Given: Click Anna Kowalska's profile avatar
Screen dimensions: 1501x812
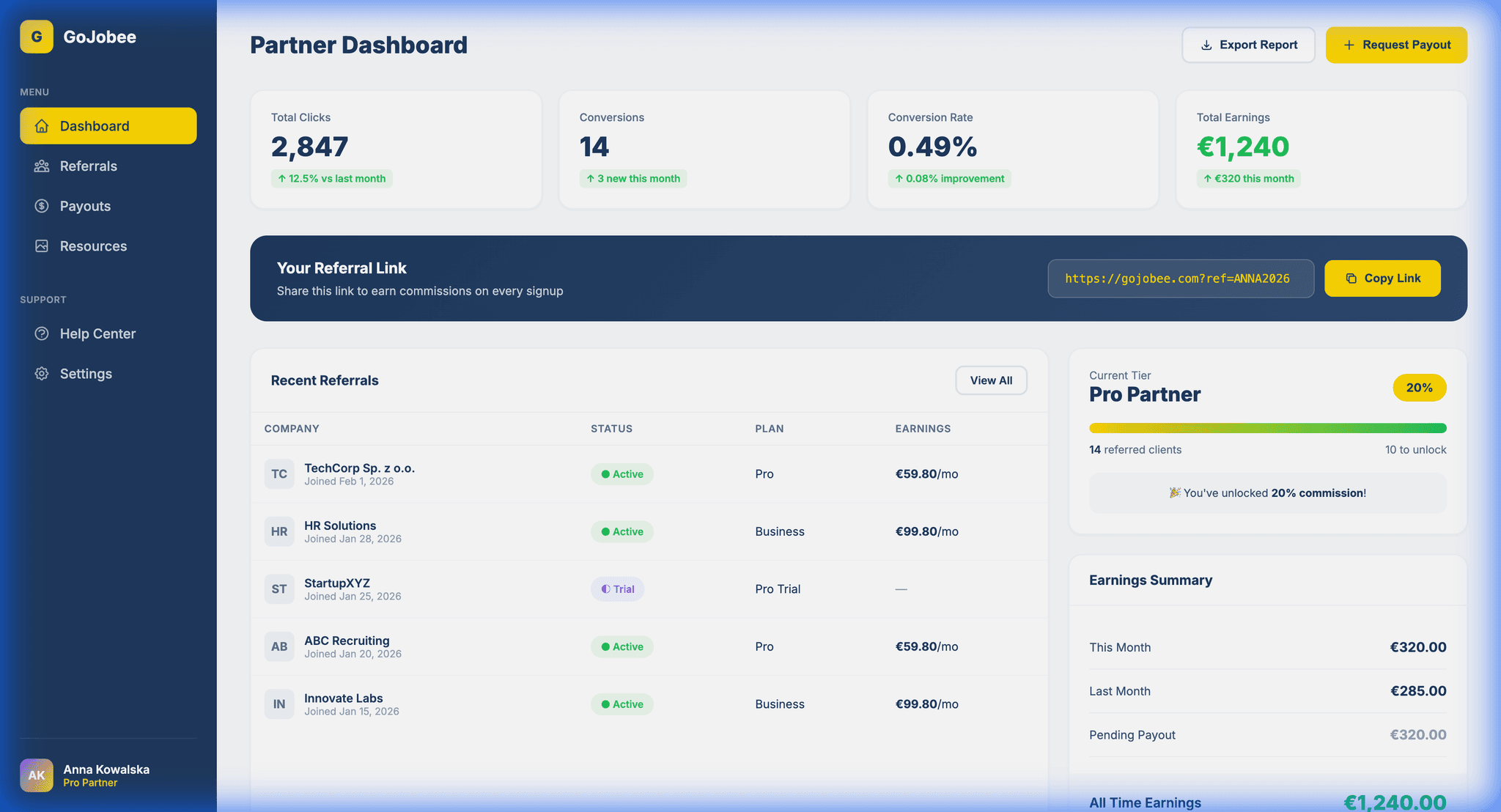Looking at the screenshot, I should [37, 775].
